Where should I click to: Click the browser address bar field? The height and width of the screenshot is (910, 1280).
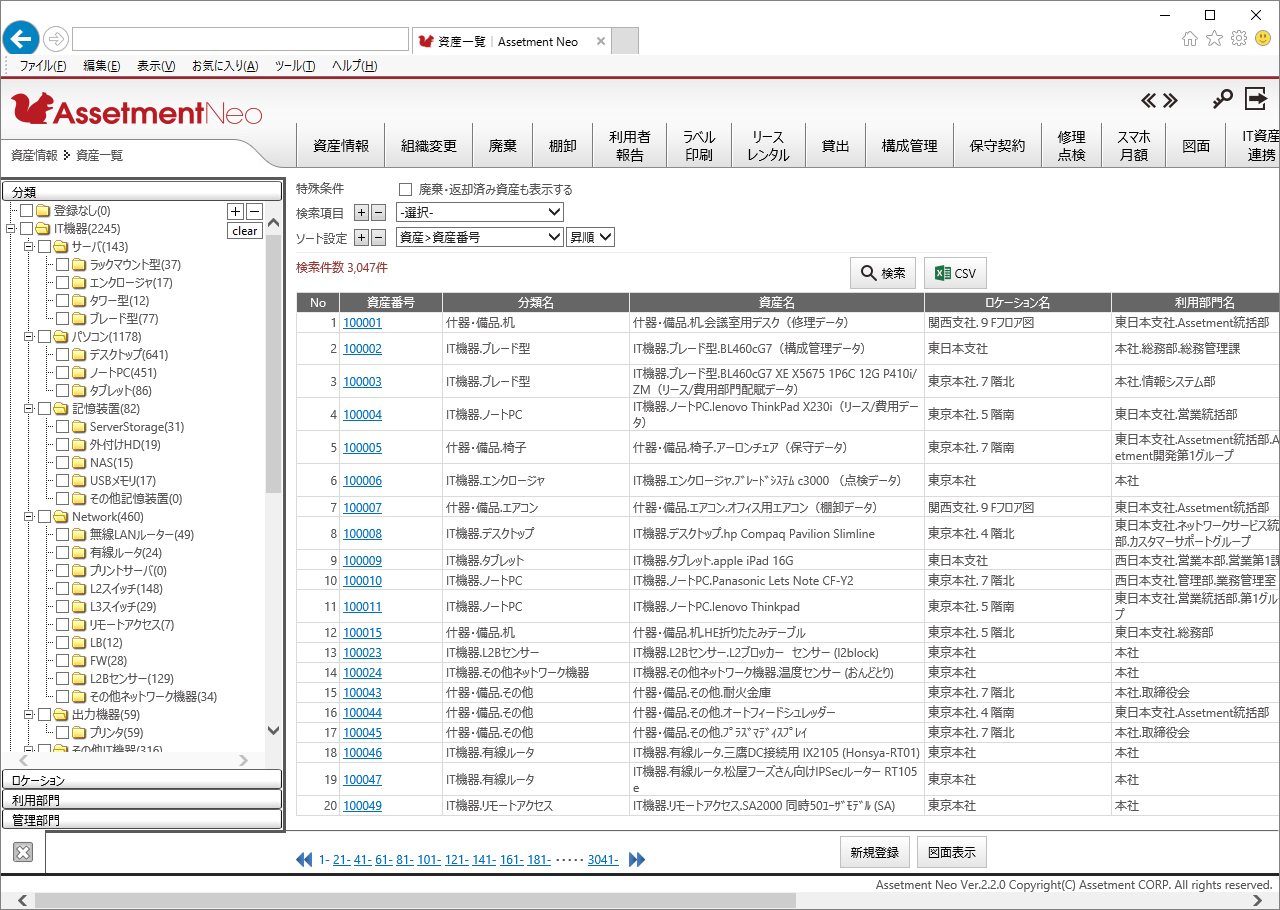(x=240, y=39)
